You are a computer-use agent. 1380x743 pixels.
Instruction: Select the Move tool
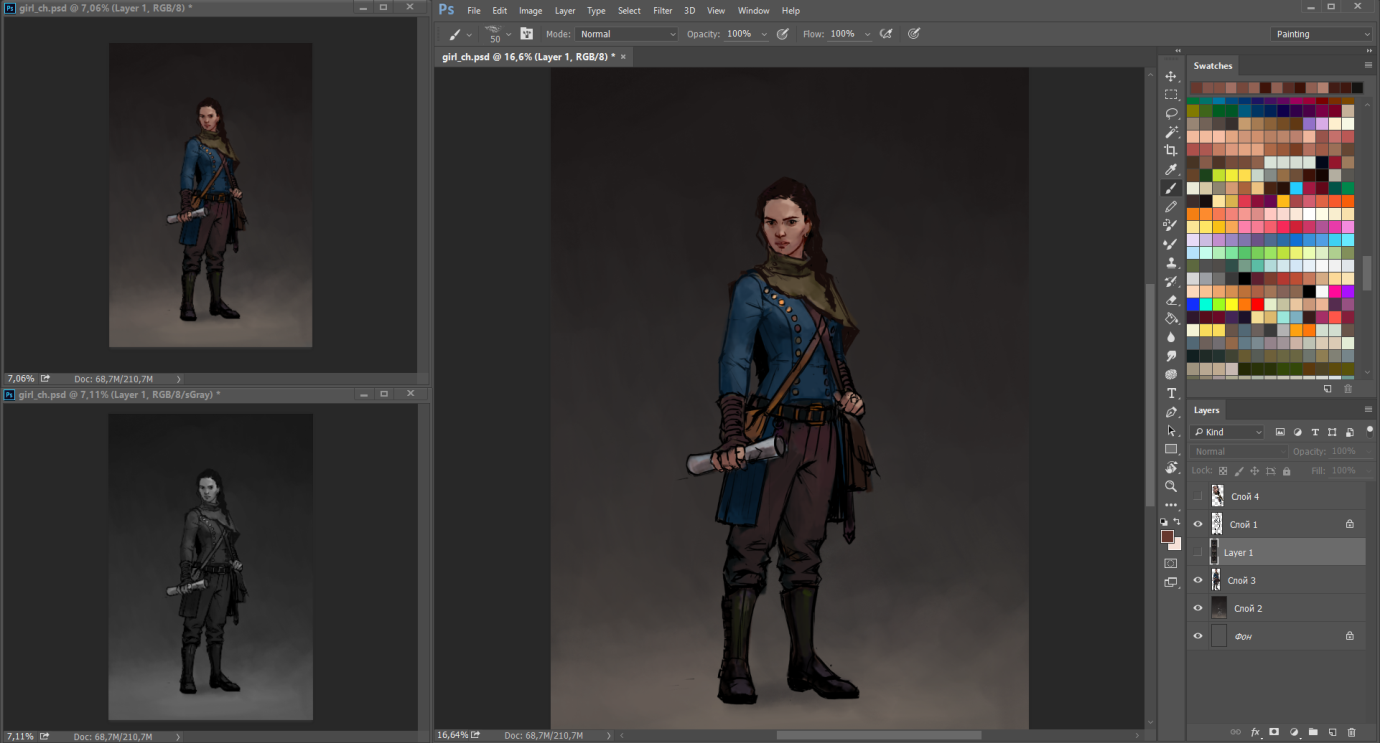pyautogui.click(x=1171, y=76)
